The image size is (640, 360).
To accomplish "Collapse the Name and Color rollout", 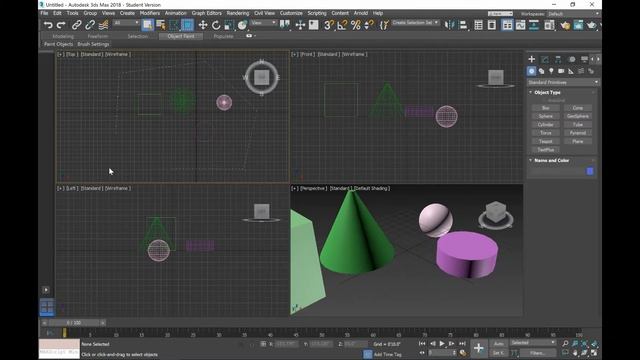I will click(551, 160).
